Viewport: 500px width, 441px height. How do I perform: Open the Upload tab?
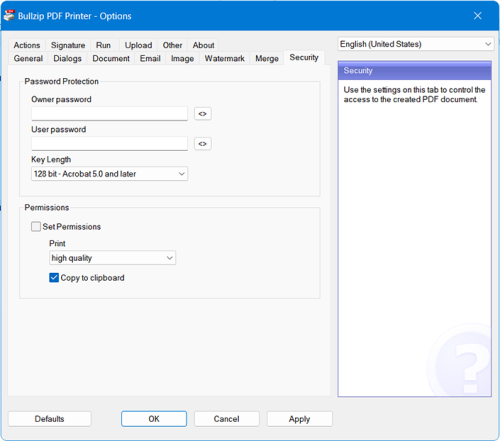tap(138, 45)
